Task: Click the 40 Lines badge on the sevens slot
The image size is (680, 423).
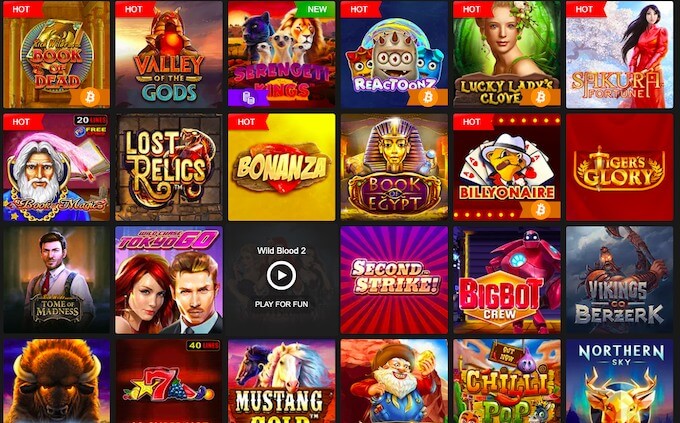Action: click(203, 346)
